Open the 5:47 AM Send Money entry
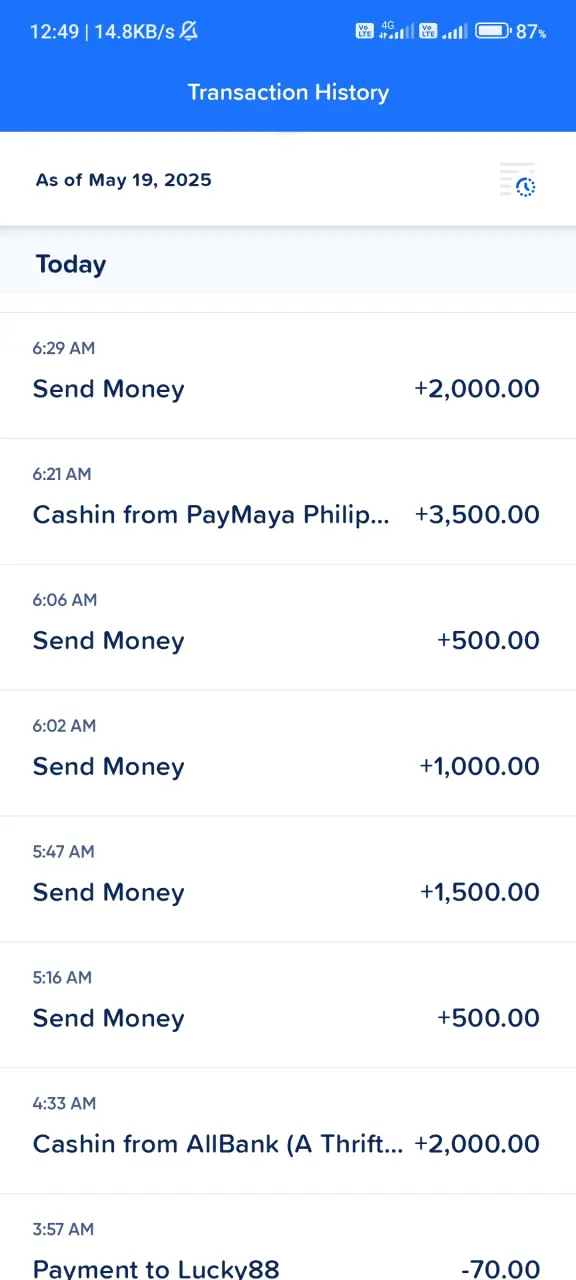The height and width of the screenshot is (1280, 576). pyautogui.click(x=288, y=879)
